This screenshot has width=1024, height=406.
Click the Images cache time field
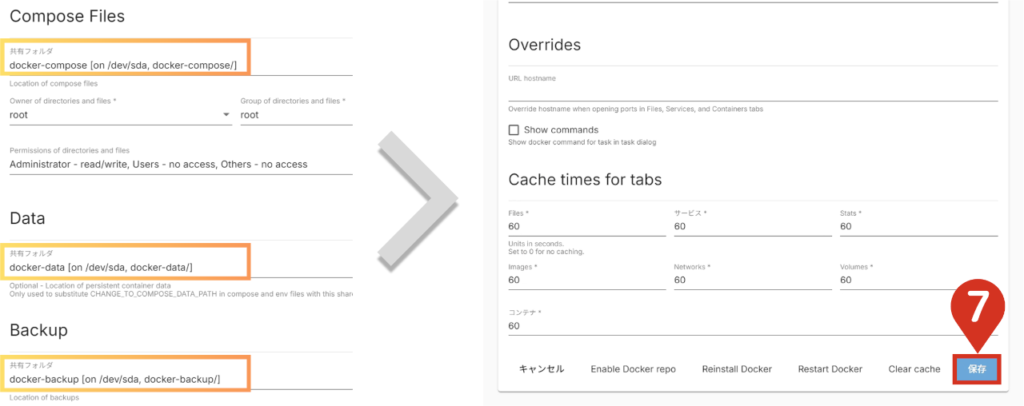(x=586, y=280)
